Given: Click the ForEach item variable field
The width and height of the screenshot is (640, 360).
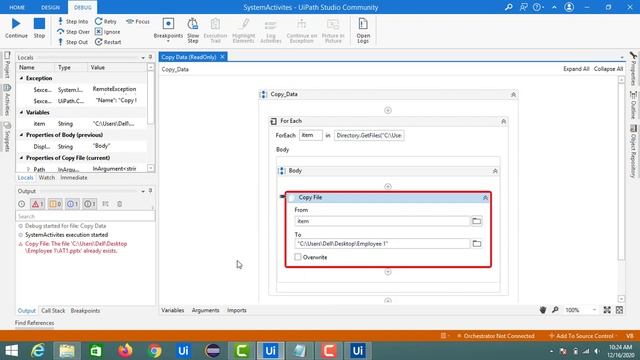Looking at the screenshot, I should [311, 136].
